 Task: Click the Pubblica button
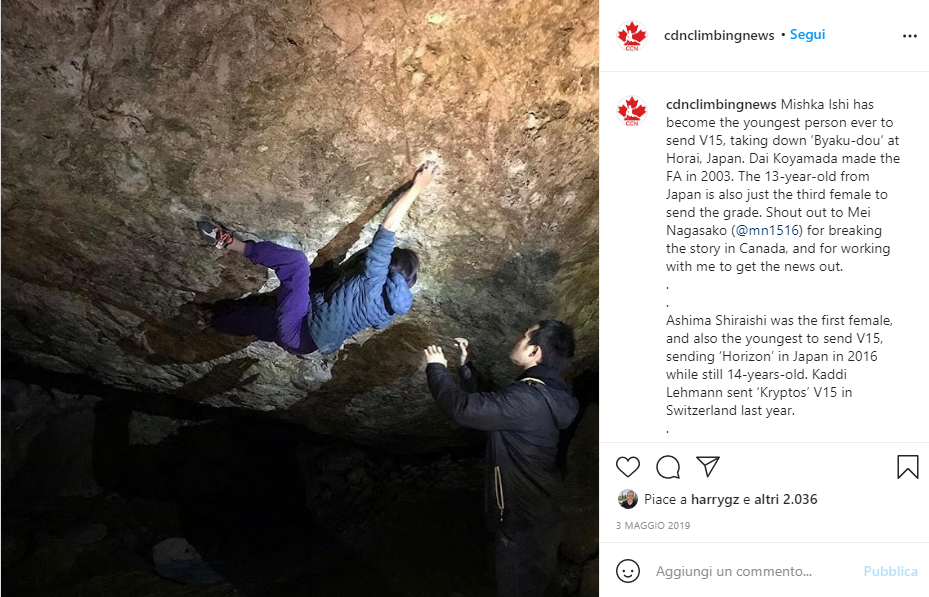[890, 571]
